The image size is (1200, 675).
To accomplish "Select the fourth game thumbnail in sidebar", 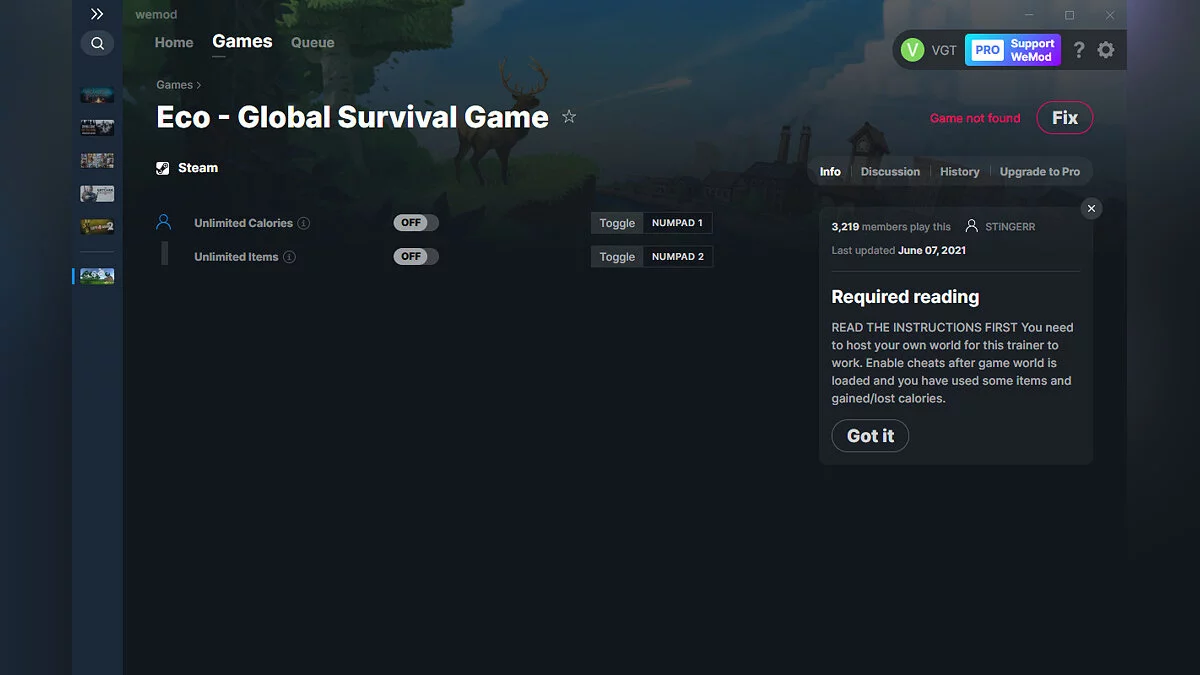I will point(97,194).
